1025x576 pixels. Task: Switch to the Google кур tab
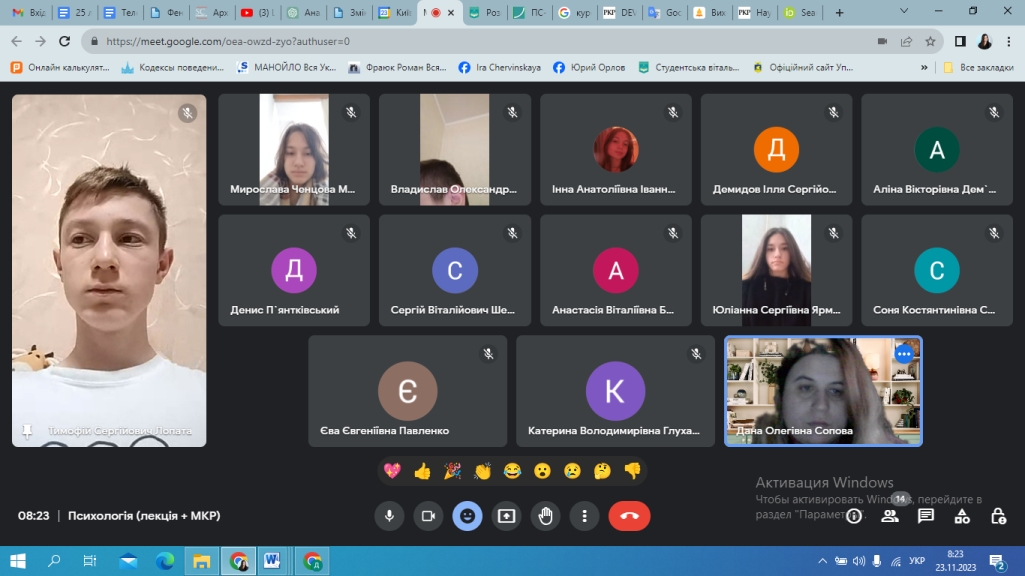pos(575,12)
